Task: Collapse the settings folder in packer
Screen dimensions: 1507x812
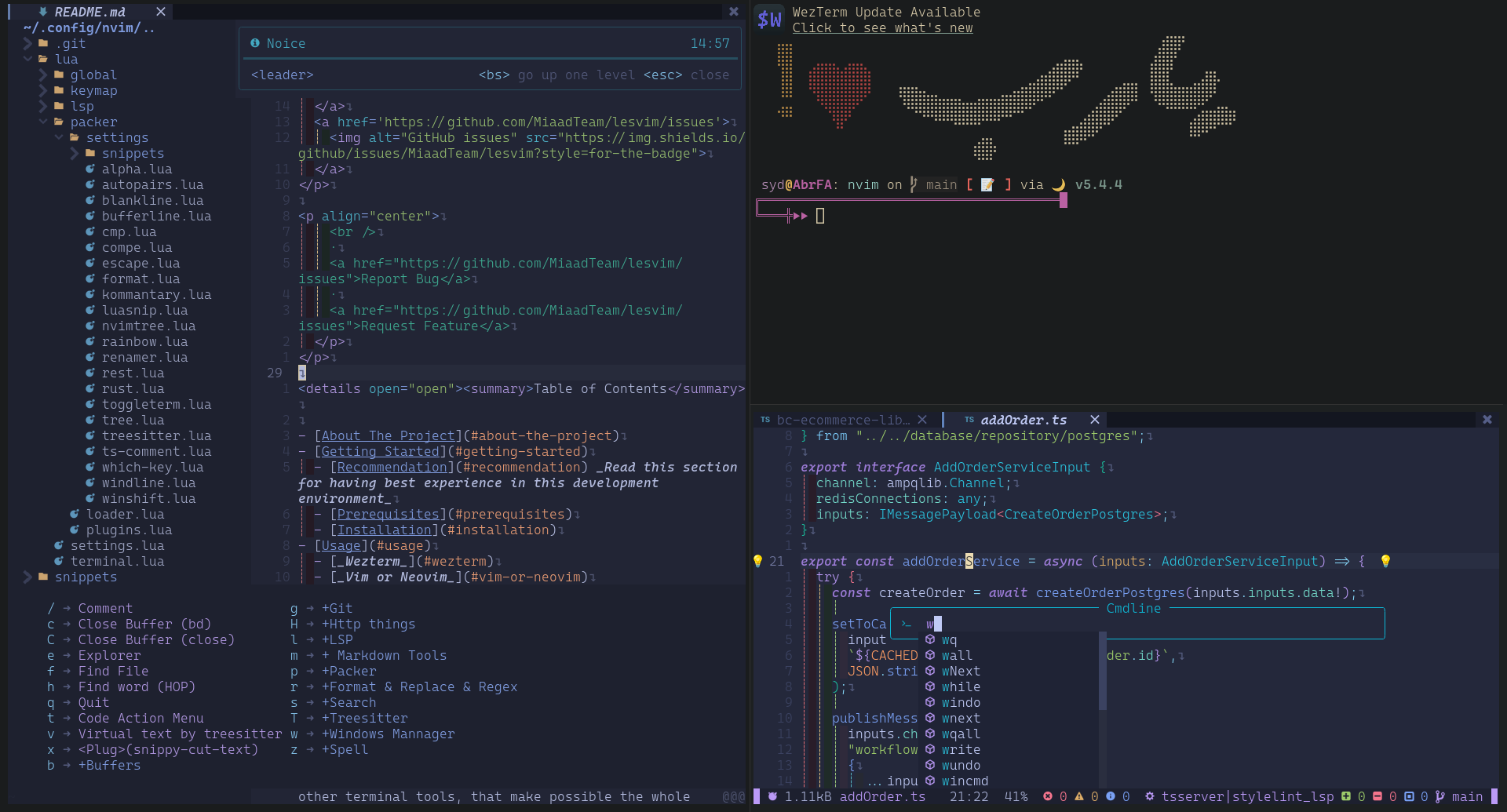Action: (x=59, y=137)
